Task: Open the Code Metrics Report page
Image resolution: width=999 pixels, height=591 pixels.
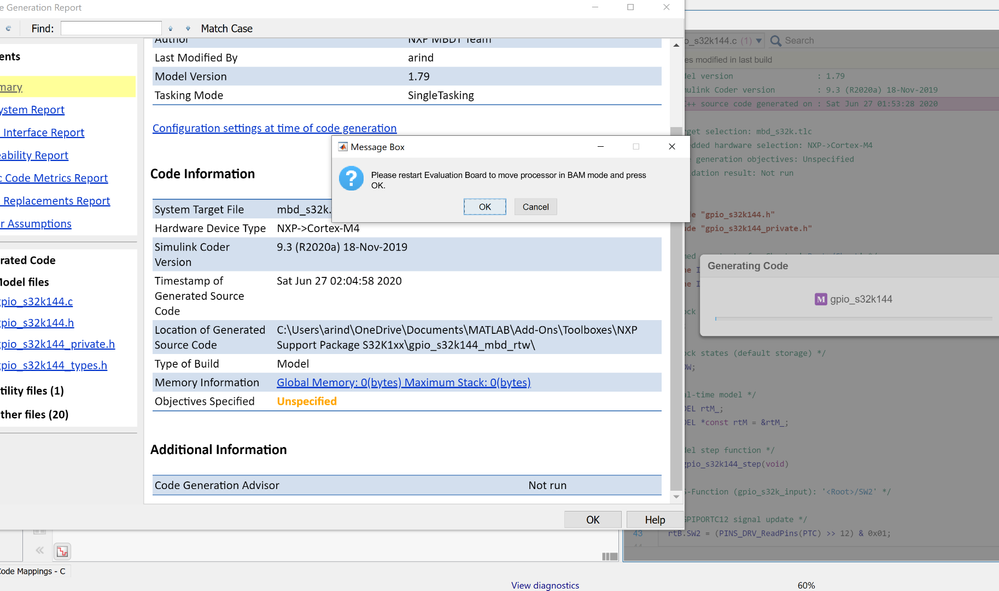Action: [x=55, y=178]
